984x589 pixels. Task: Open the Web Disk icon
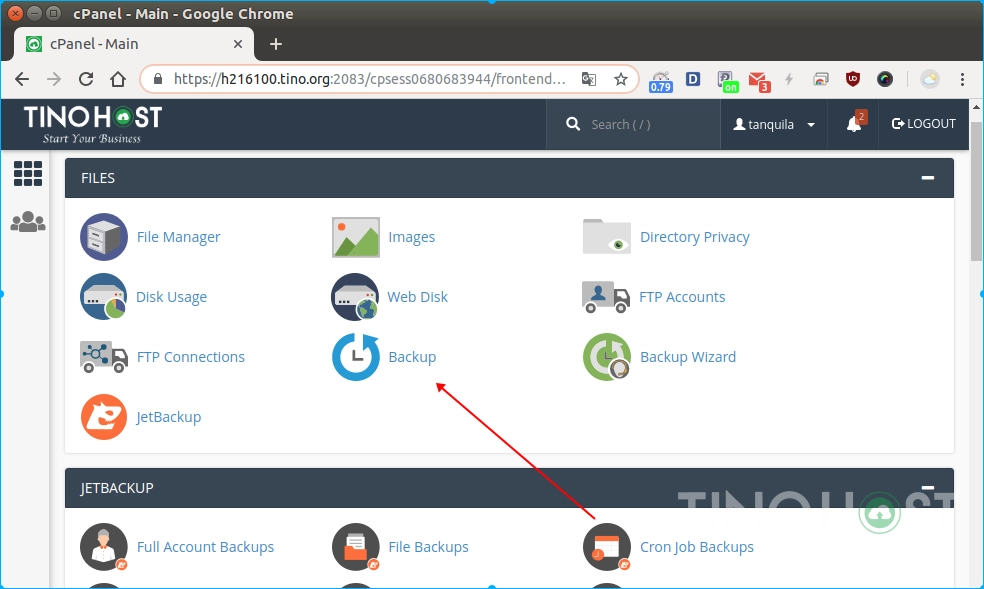pyautogui.click(x=355, y=297)
